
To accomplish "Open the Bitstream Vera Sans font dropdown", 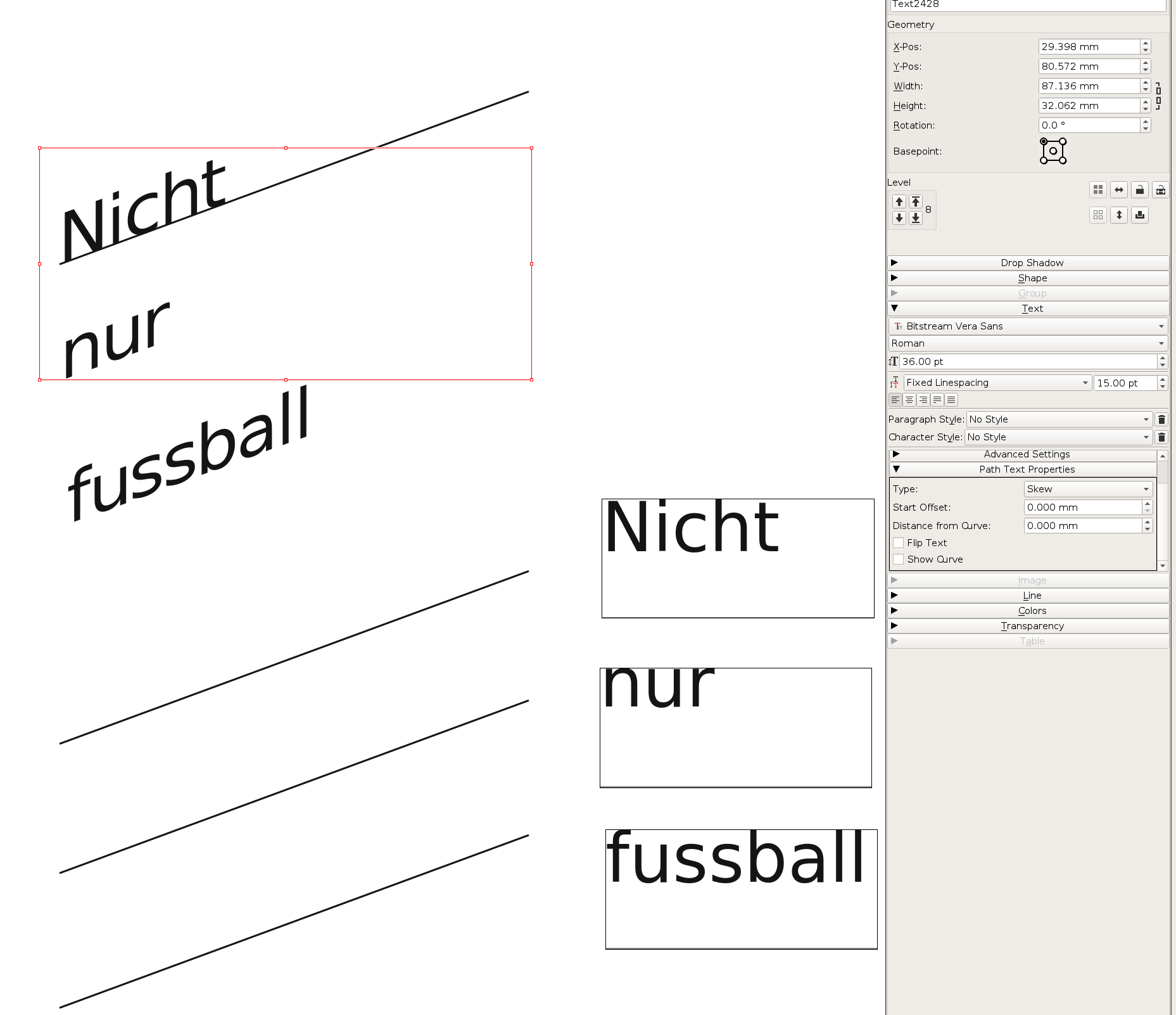I will 1027,326.
